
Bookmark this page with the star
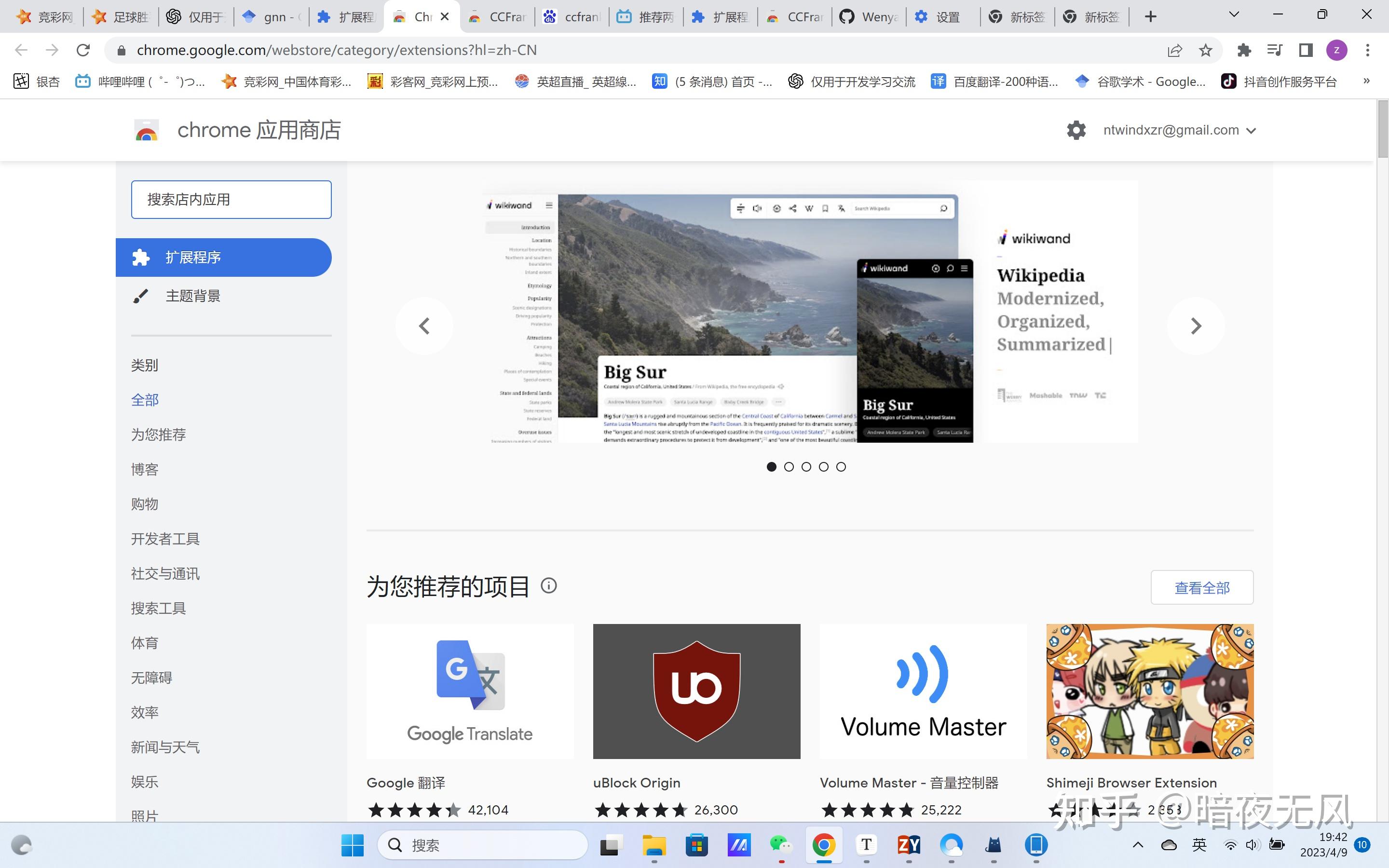[x=1205, y=51]
